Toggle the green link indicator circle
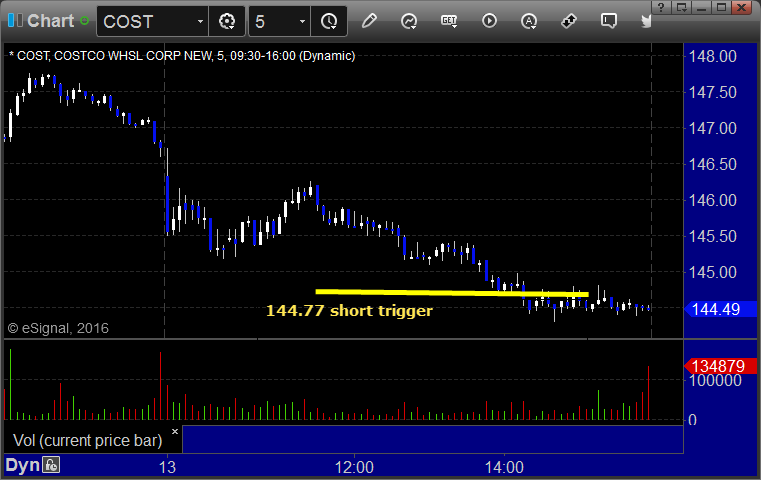 pyautogui.click(x=84, y=21)
